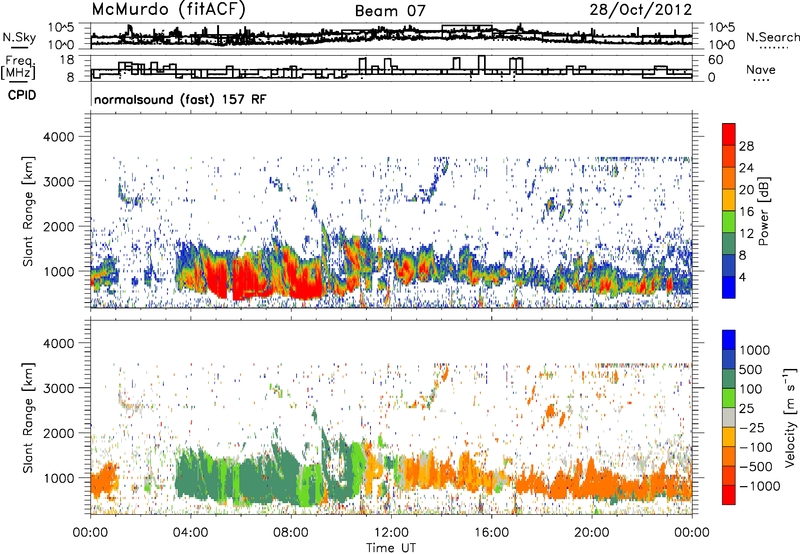
Task: Click the red bottom of the velocity colorbar
Action: pos(729,495)
